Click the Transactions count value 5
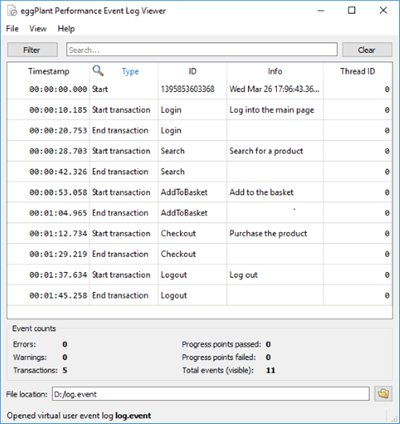 65,370
